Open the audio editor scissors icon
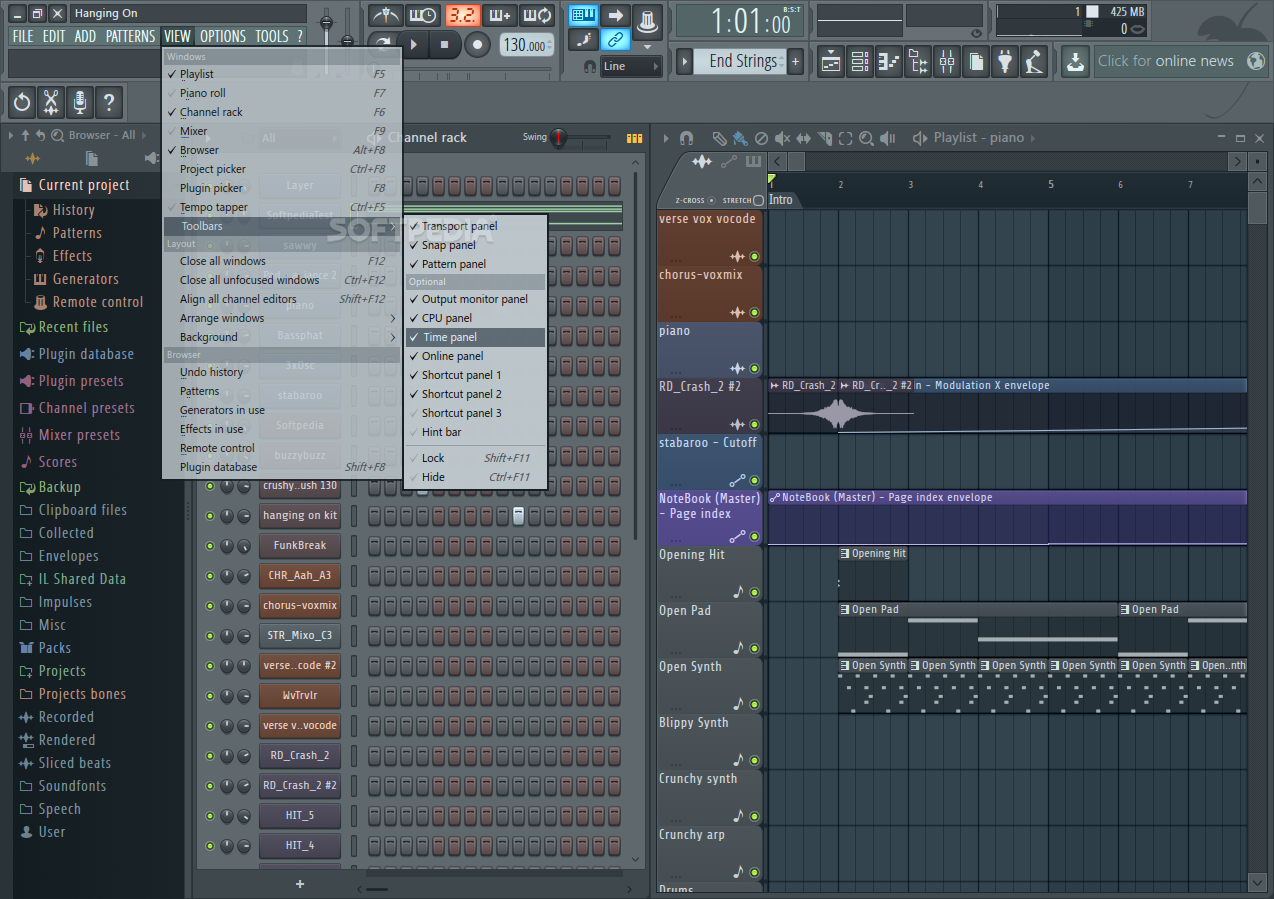Screen dimensions: 1274x899 coord(51,102)
